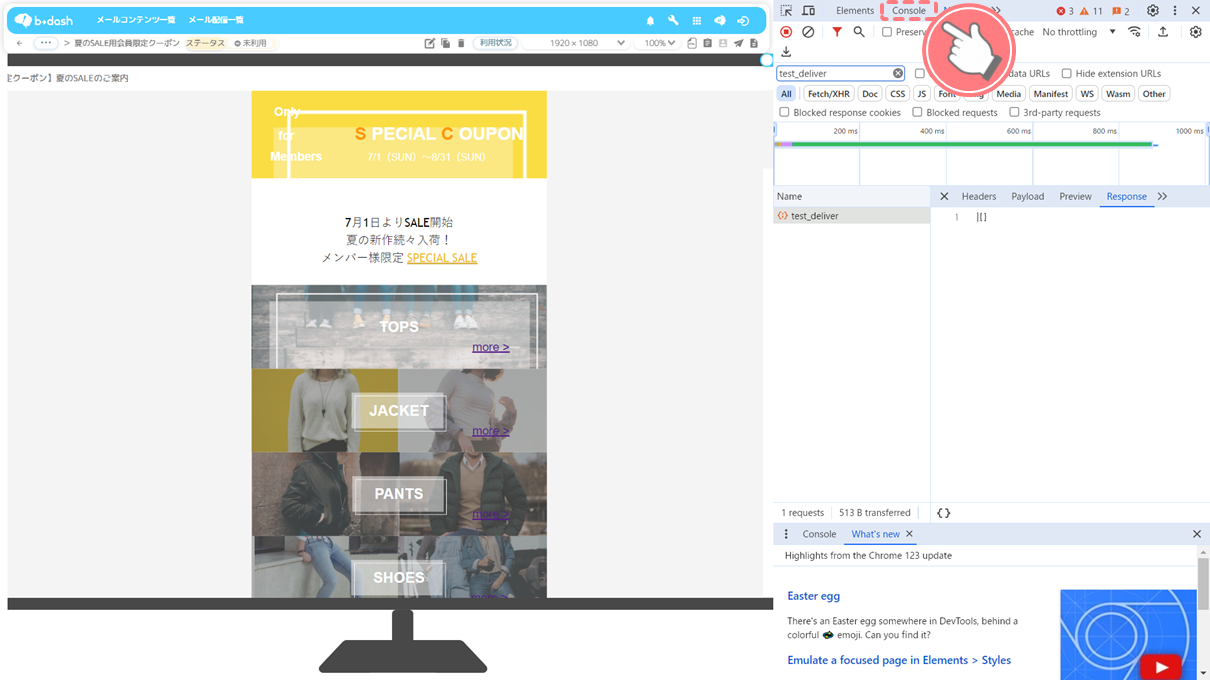Open Emulate a focused page link

pos(899,660)
